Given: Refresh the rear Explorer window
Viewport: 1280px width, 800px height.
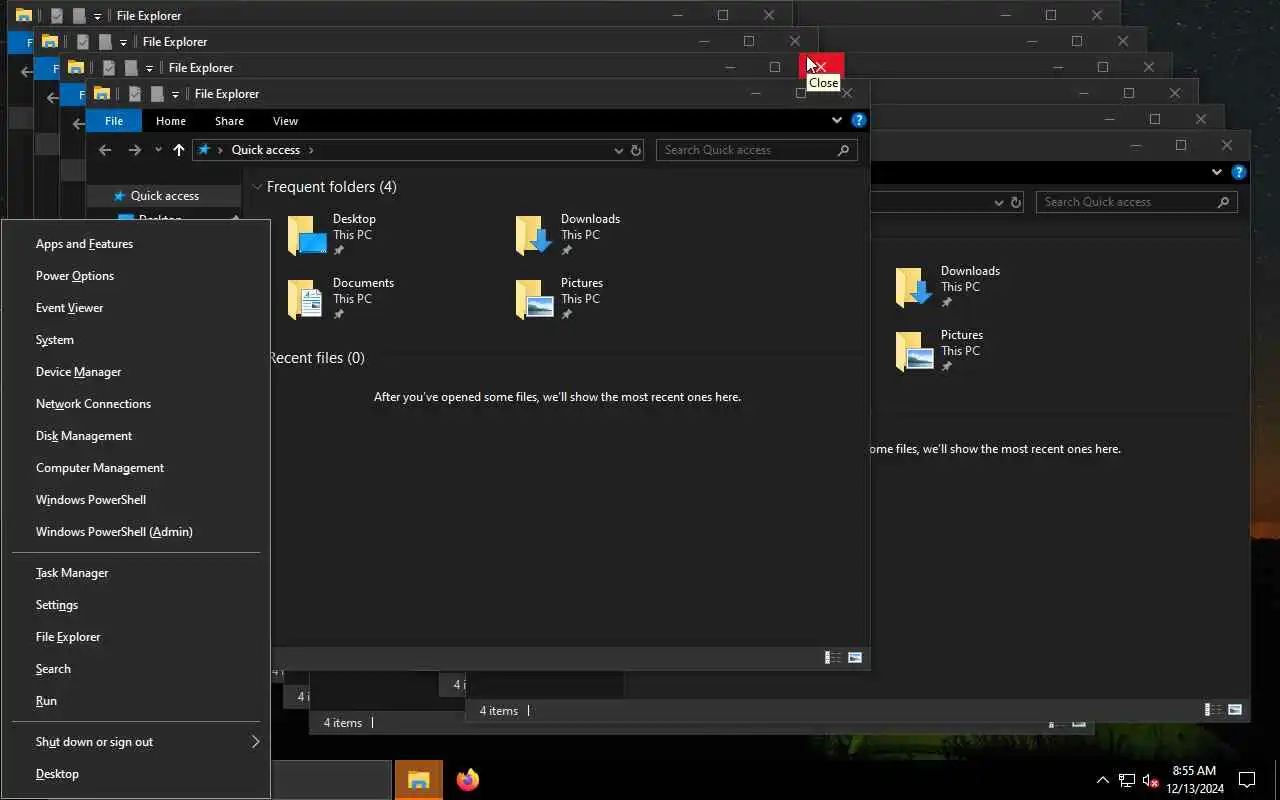Looking at the screenshot, I should [x=1016, y=202].
